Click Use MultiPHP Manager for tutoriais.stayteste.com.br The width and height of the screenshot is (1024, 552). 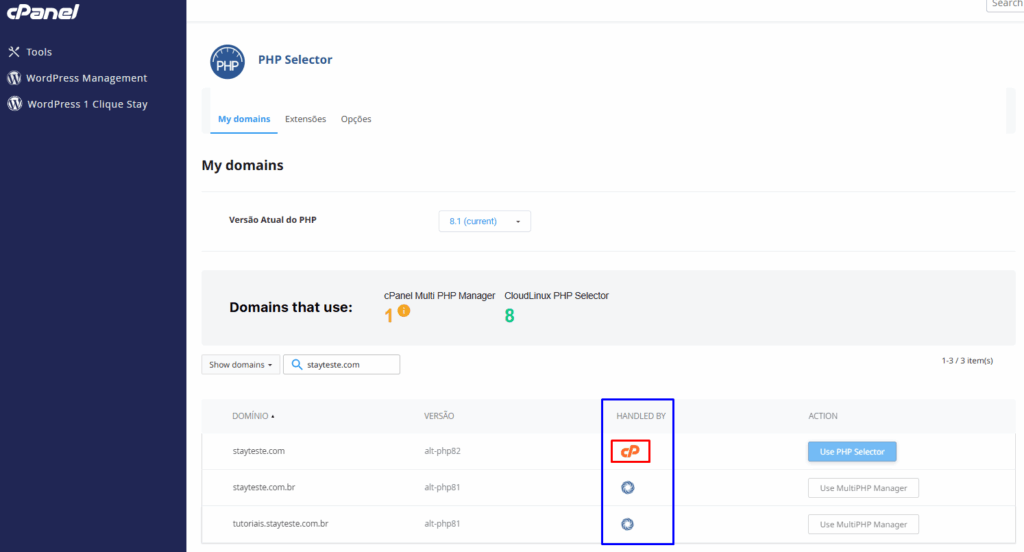pos(863,524)
